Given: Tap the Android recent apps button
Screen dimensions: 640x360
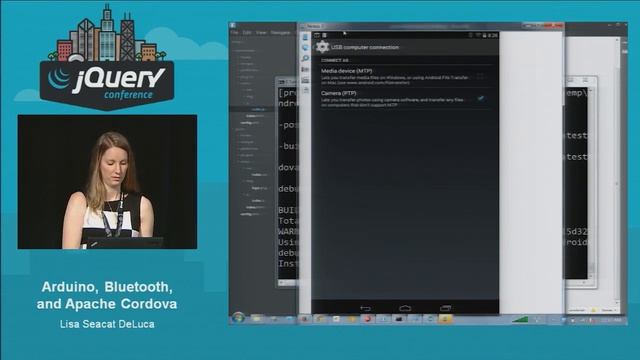Looking at the screenshot, I should [445, 308].
